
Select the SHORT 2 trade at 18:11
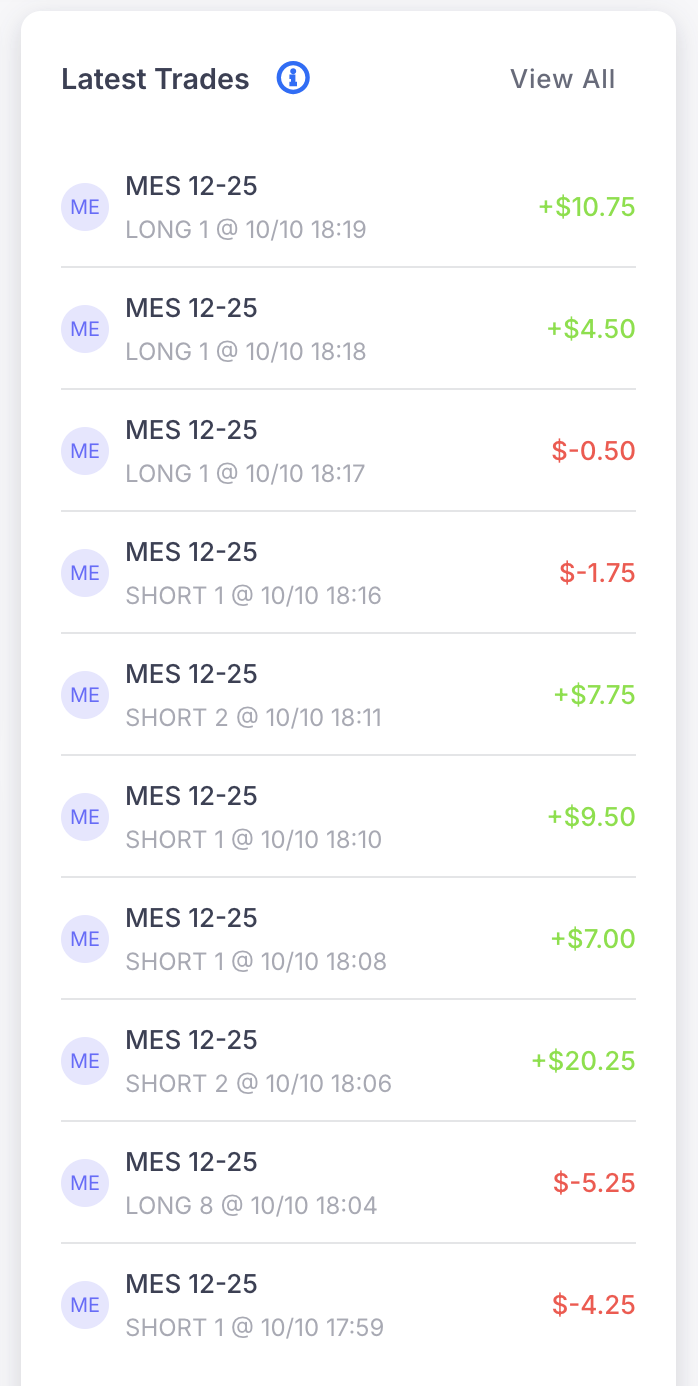[253, 696]
